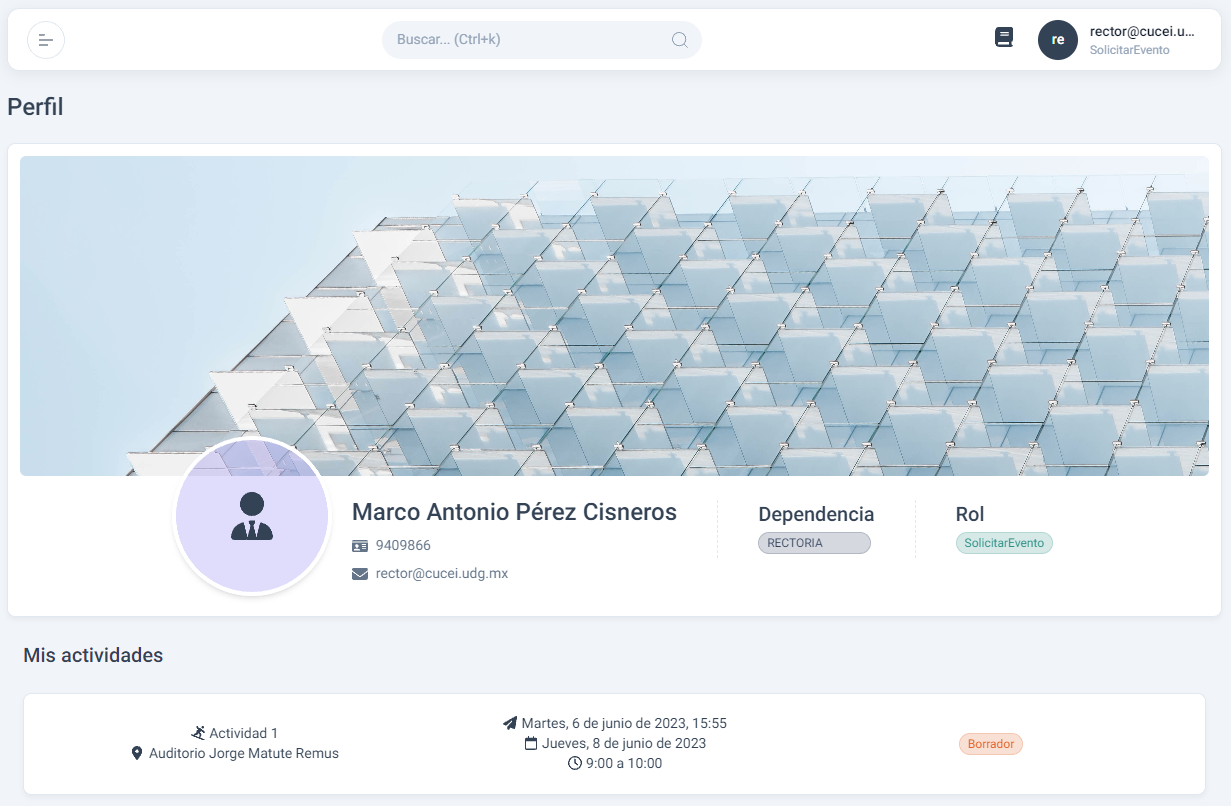Screen dimensions: 1231x806
Task: Click the Borrador status badge
Action: pos(990,744)
